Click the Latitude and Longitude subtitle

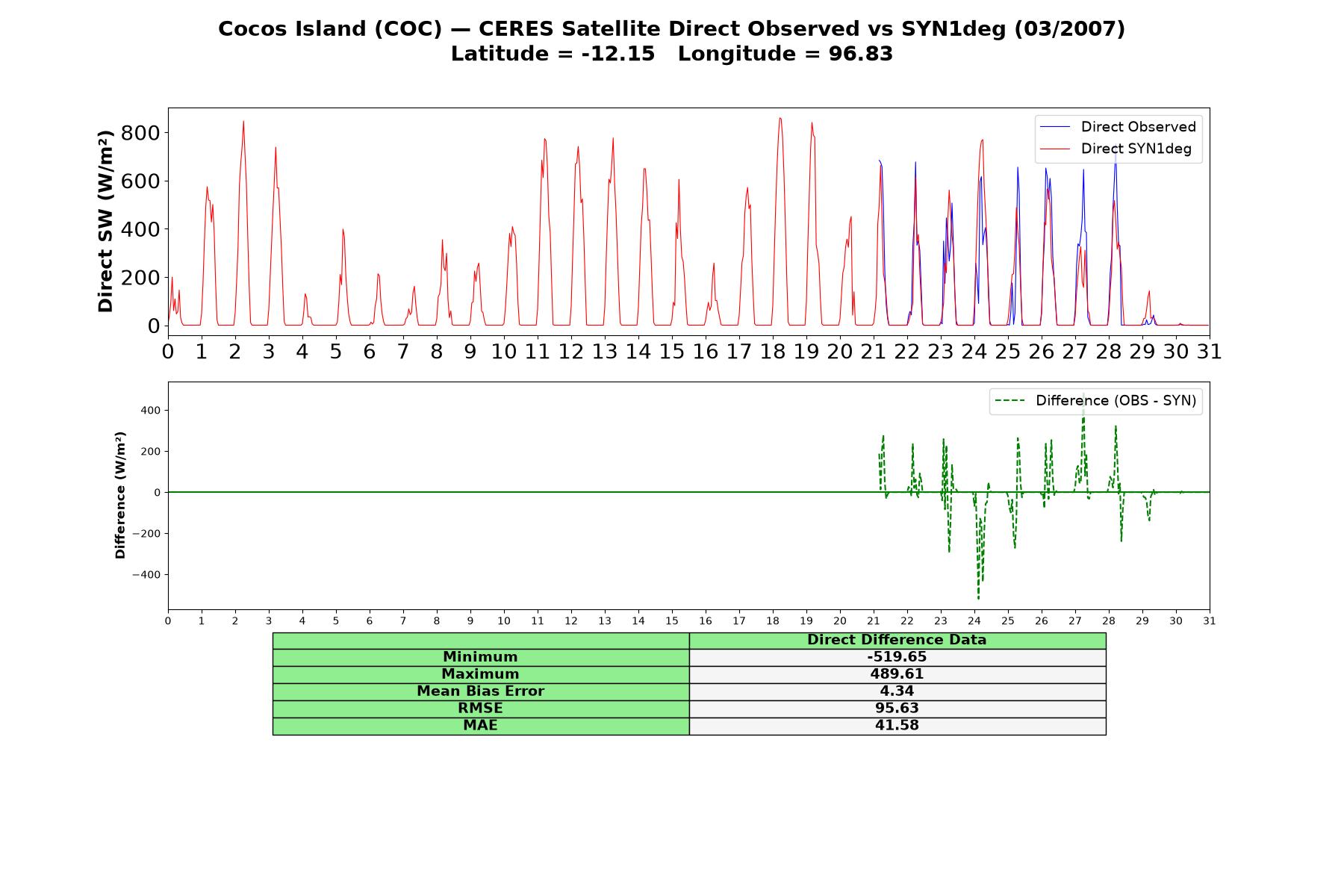click(671, 54)
